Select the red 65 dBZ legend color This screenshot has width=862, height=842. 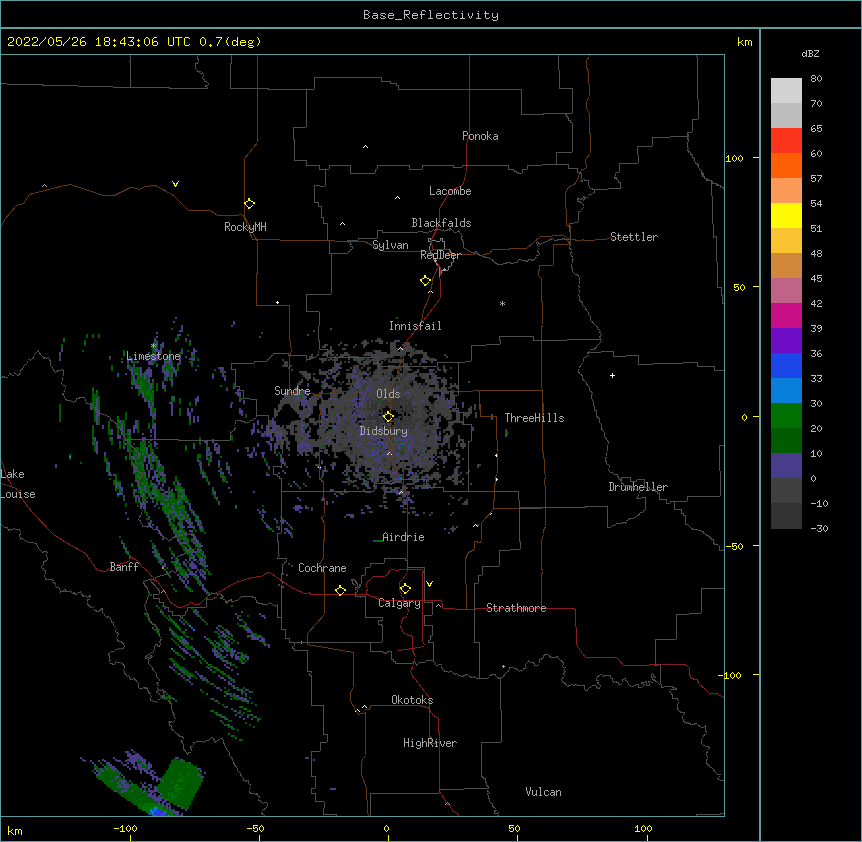(786, 141)
